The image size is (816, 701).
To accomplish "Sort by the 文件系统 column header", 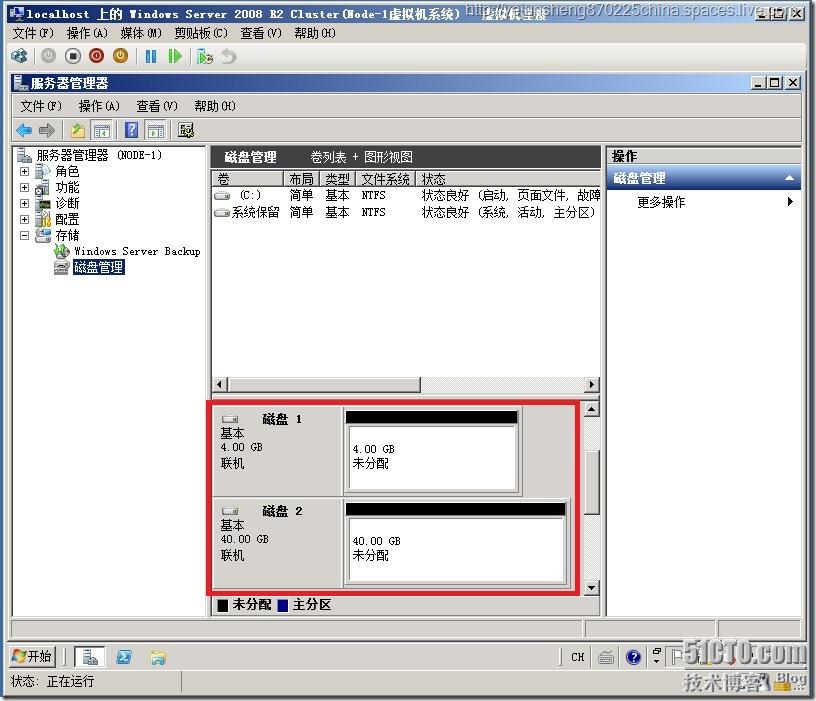I will [x=386, y=179].
